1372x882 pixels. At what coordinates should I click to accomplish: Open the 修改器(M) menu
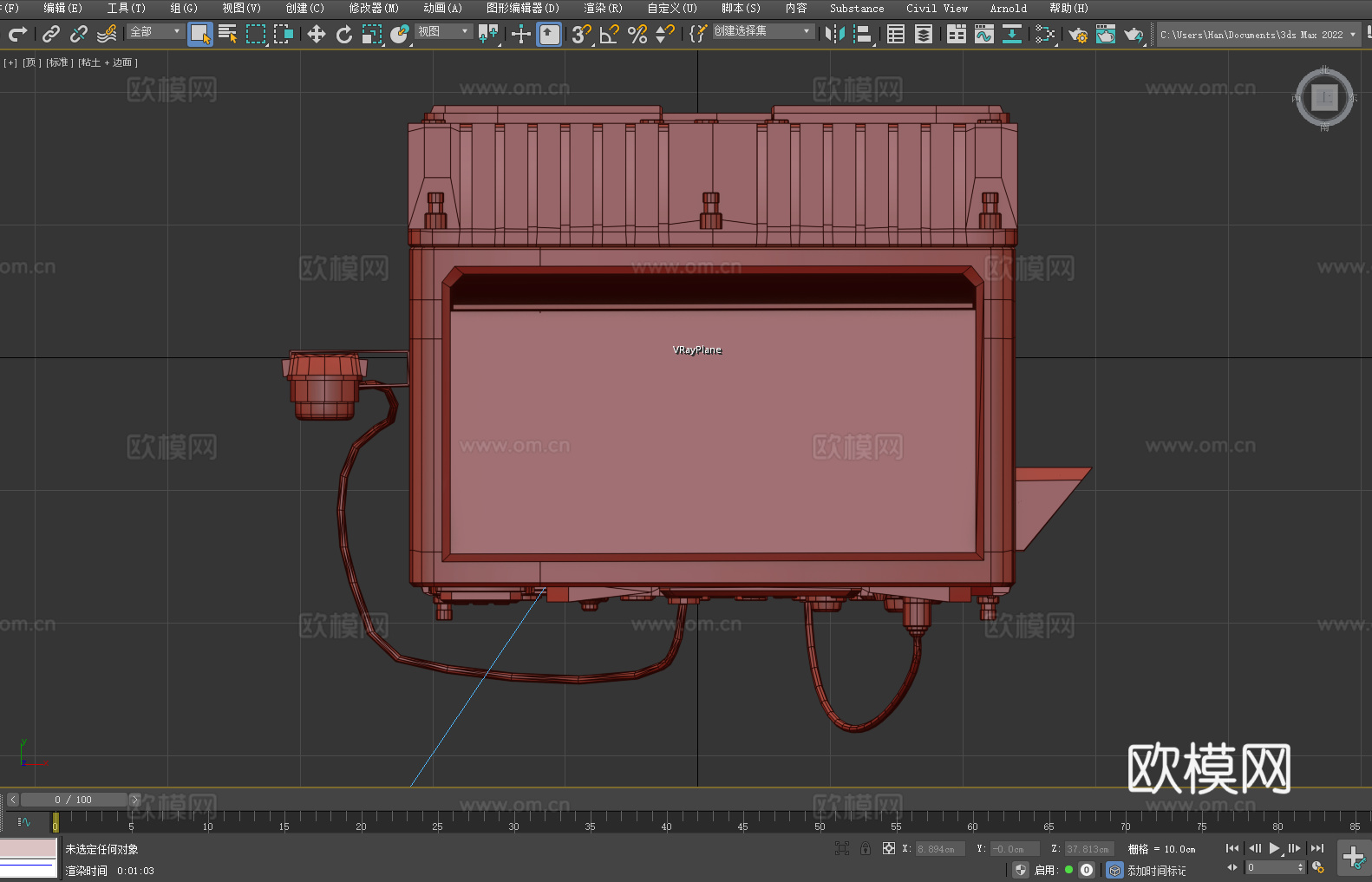374,9
